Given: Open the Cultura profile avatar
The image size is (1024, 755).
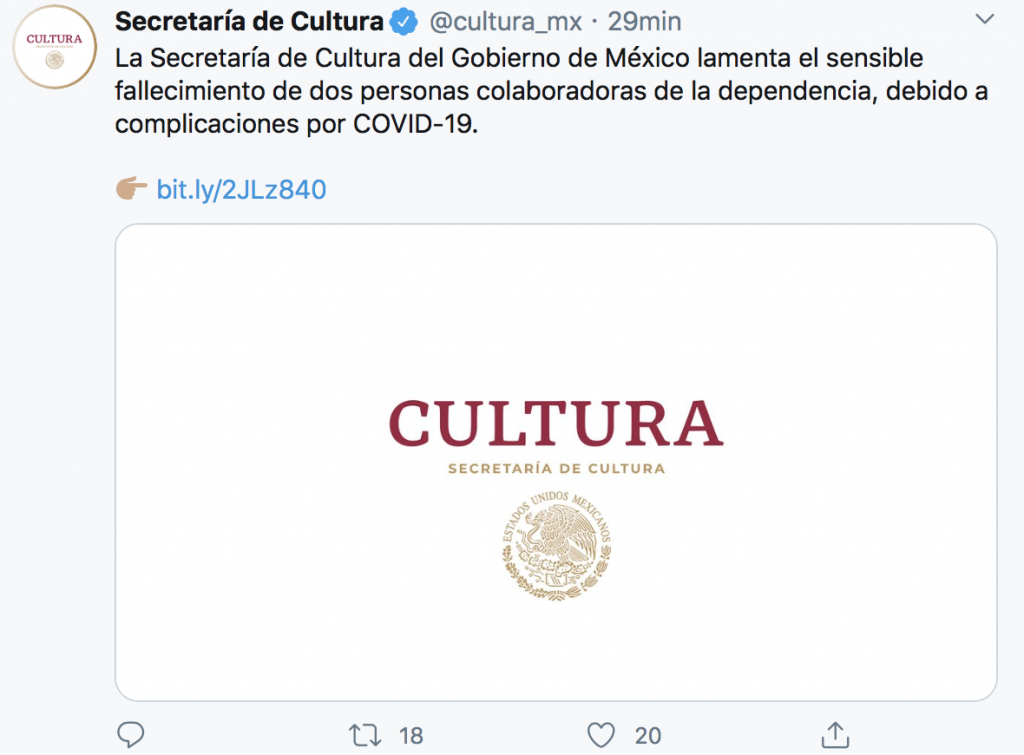Looking at the screenshot, I should (55, 46).
